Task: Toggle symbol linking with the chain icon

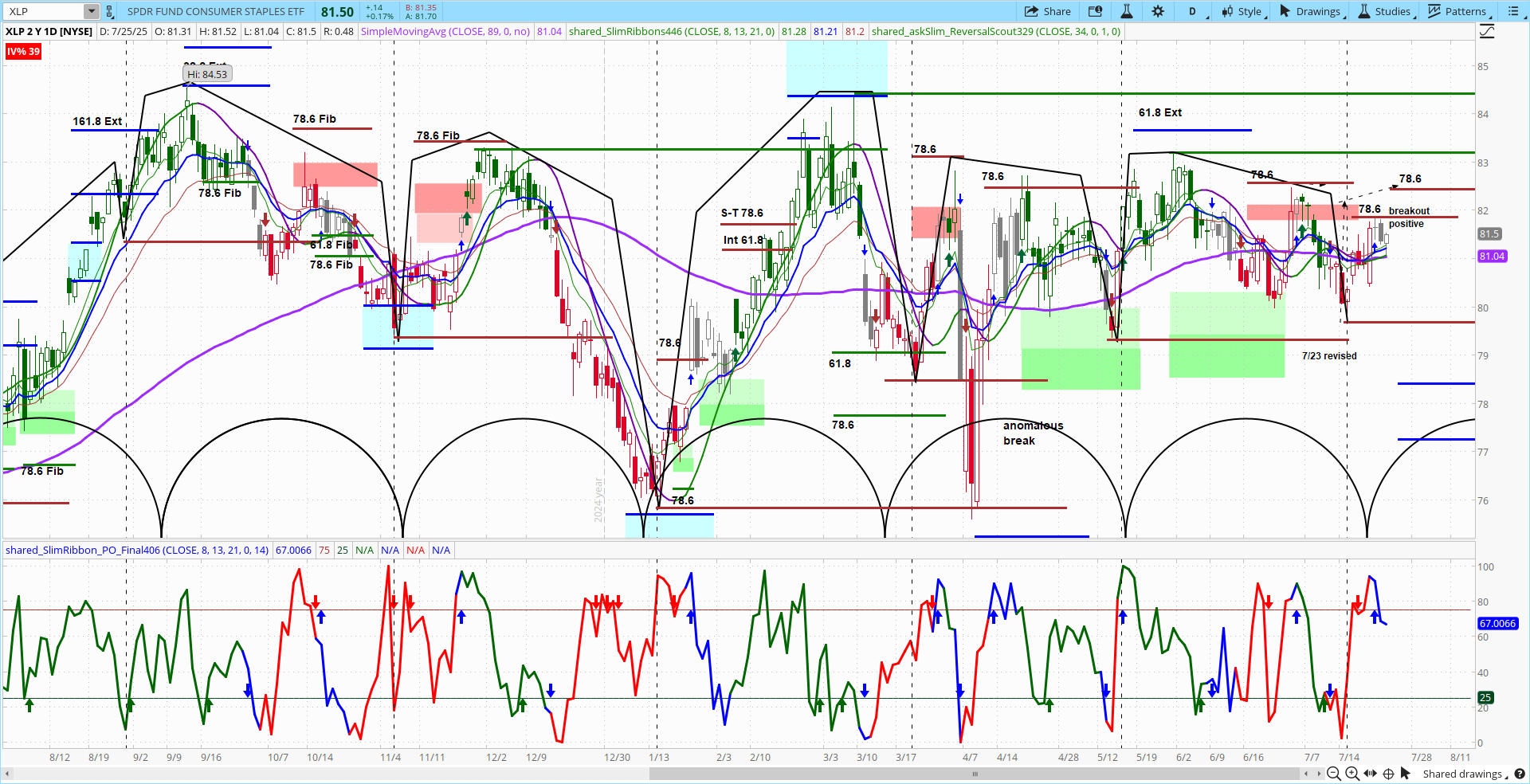Action: tap(110, 11)
